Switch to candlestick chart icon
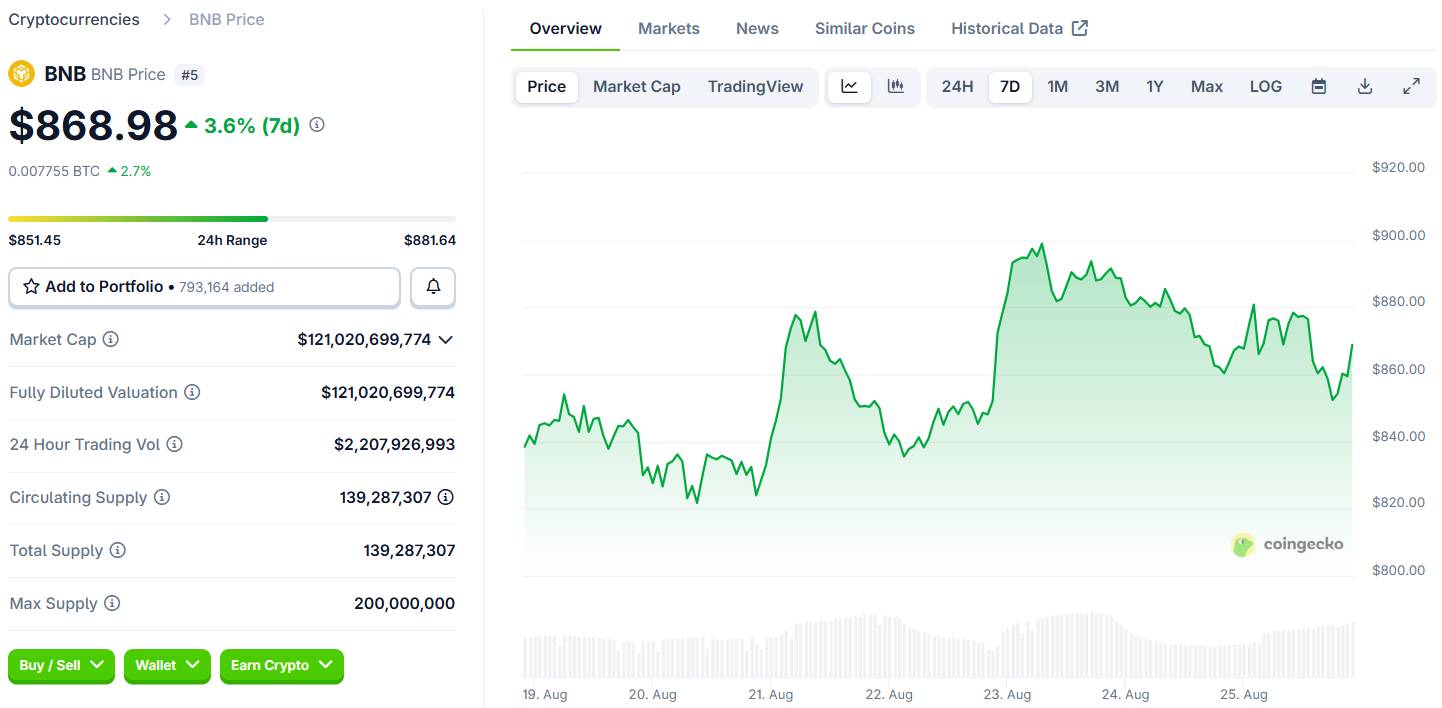The height and width of the screenshot is (708, 1442). [896, 87]
